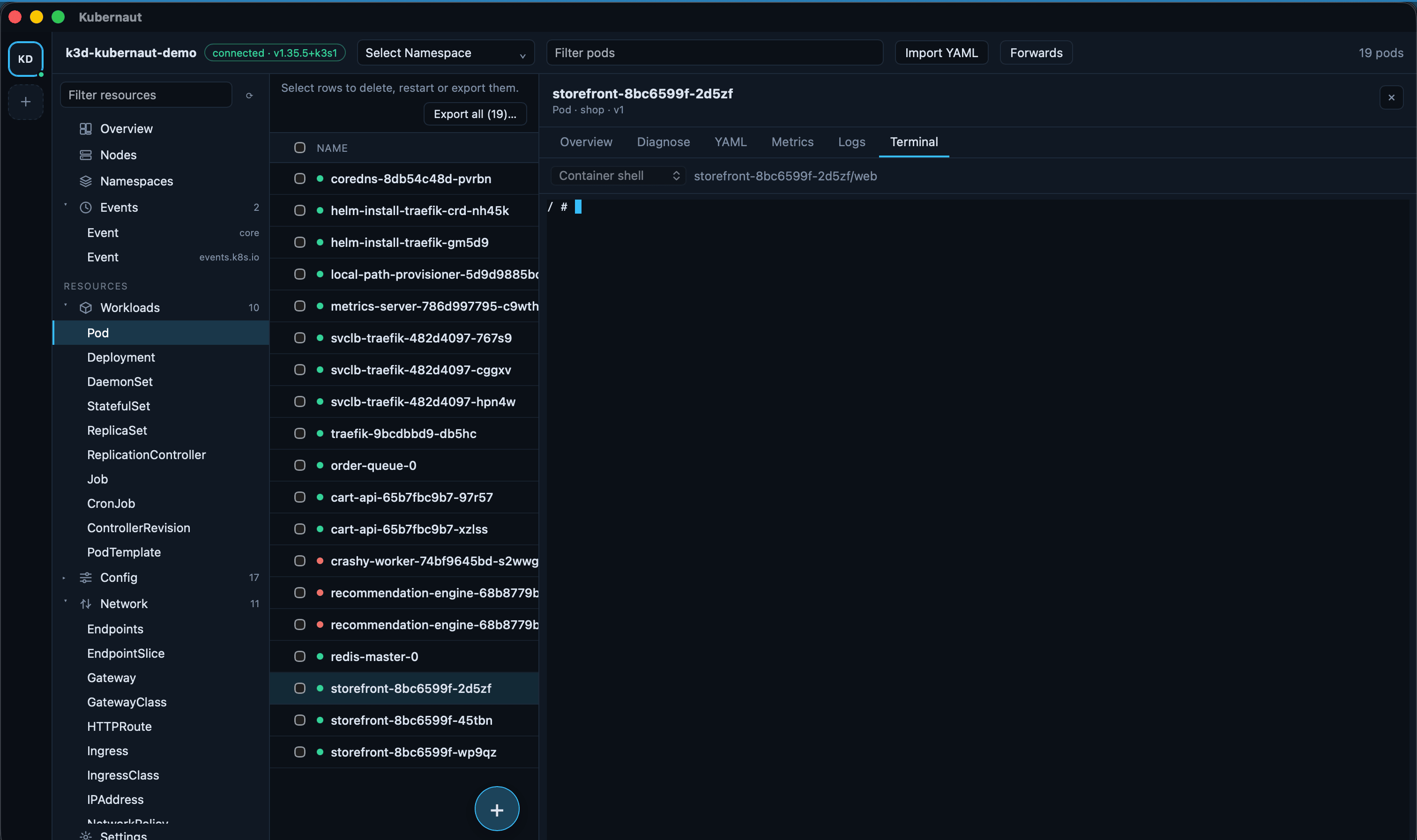This screenshot has width=1417, height=840.
Task: Click Export all (19) button
Action: pyautogui.click(x=474, y=114)
